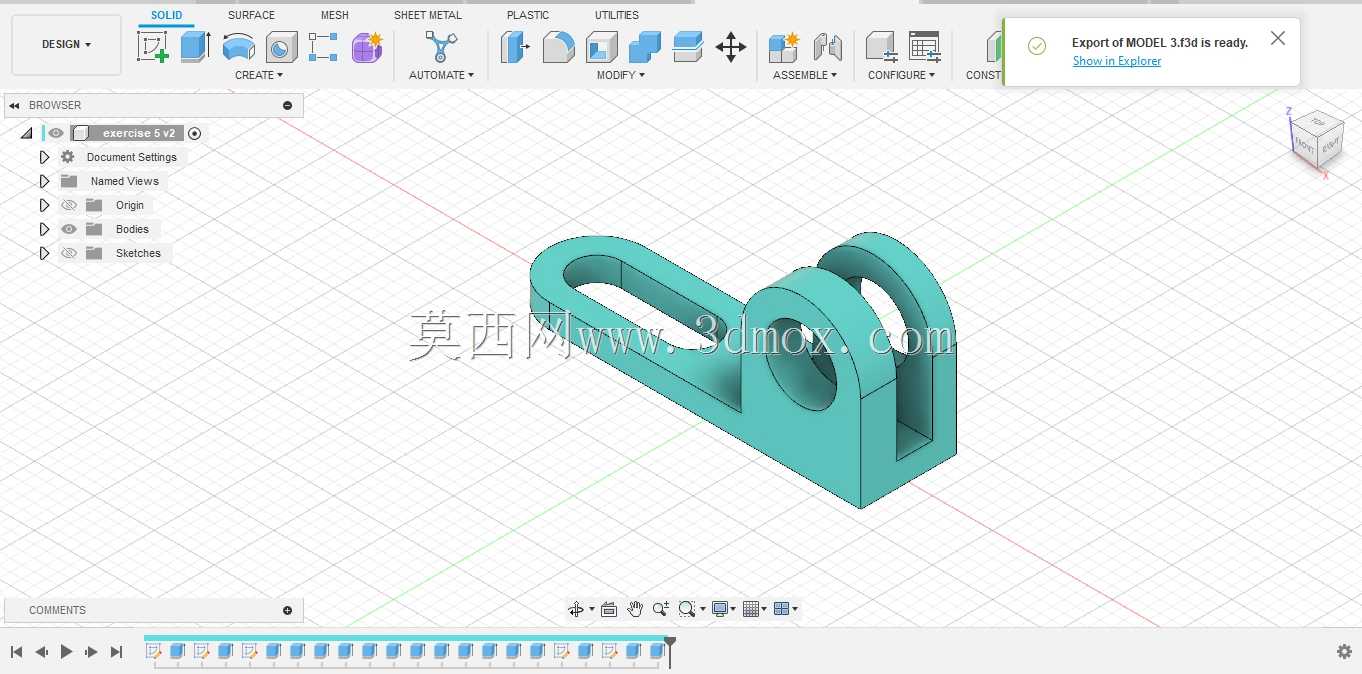Screen dimensions: 1362x674
Task: Click the Create Form purple box icon
Action: (367, 47)
